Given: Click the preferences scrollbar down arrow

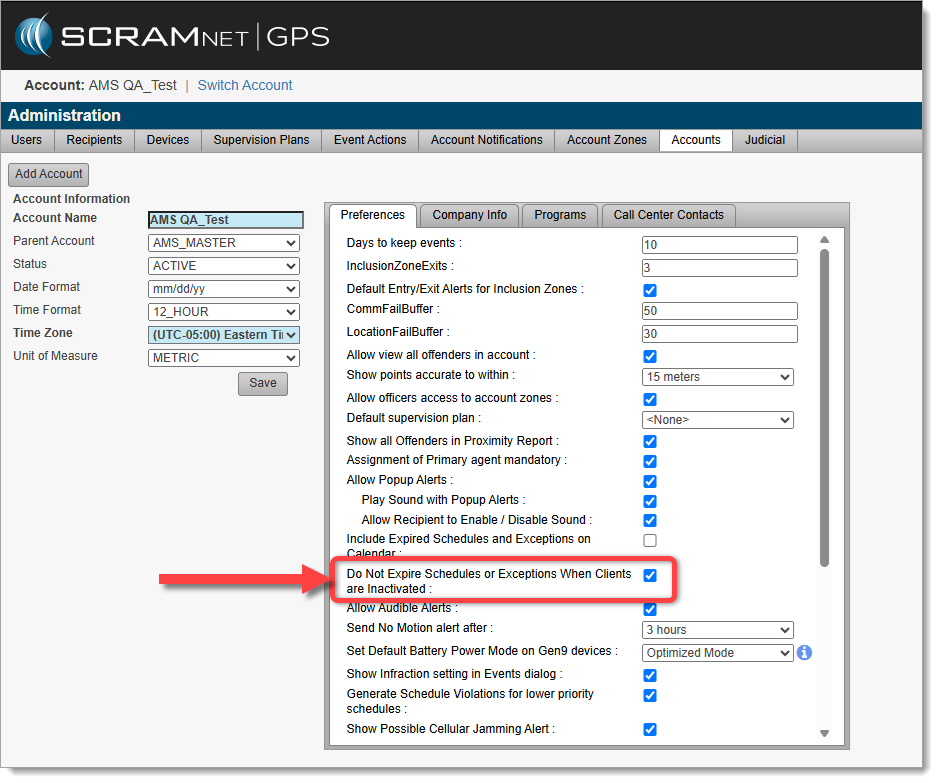Looking at the screenshot, I should tap(825, 733).
